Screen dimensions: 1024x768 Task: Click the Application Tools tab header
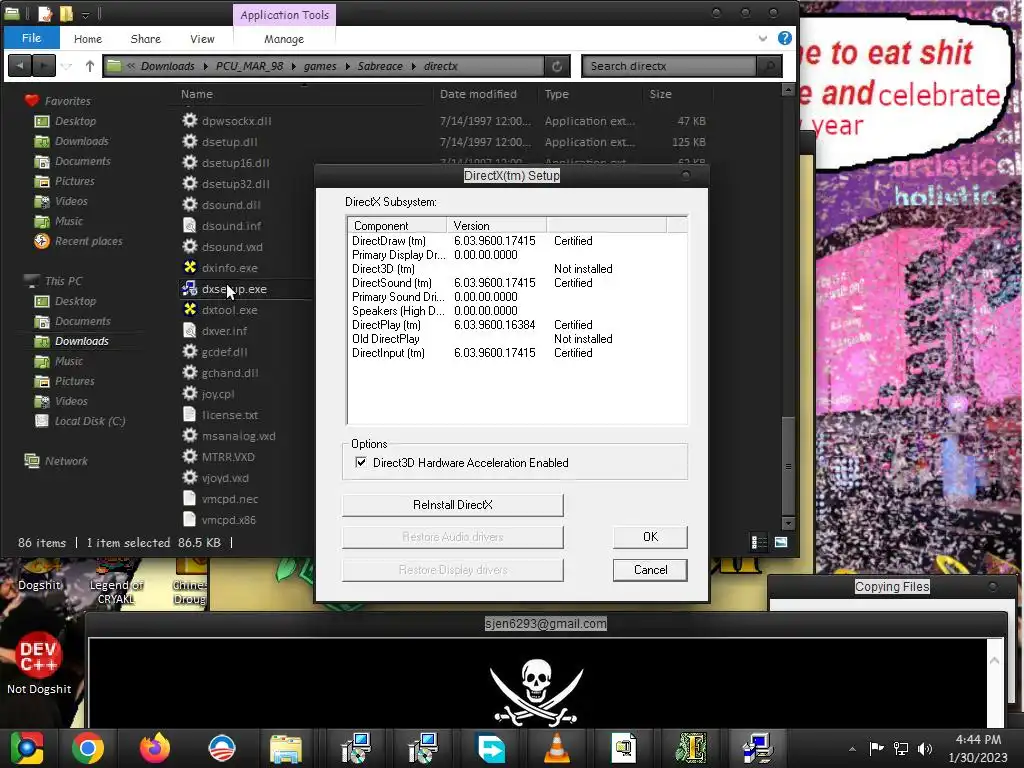[x=285, y=14]
